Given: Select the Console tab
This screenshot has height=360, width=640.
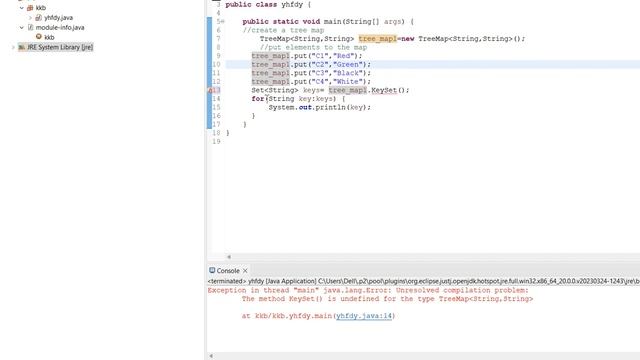Looking at the screenshot, I should coord(228,271).
